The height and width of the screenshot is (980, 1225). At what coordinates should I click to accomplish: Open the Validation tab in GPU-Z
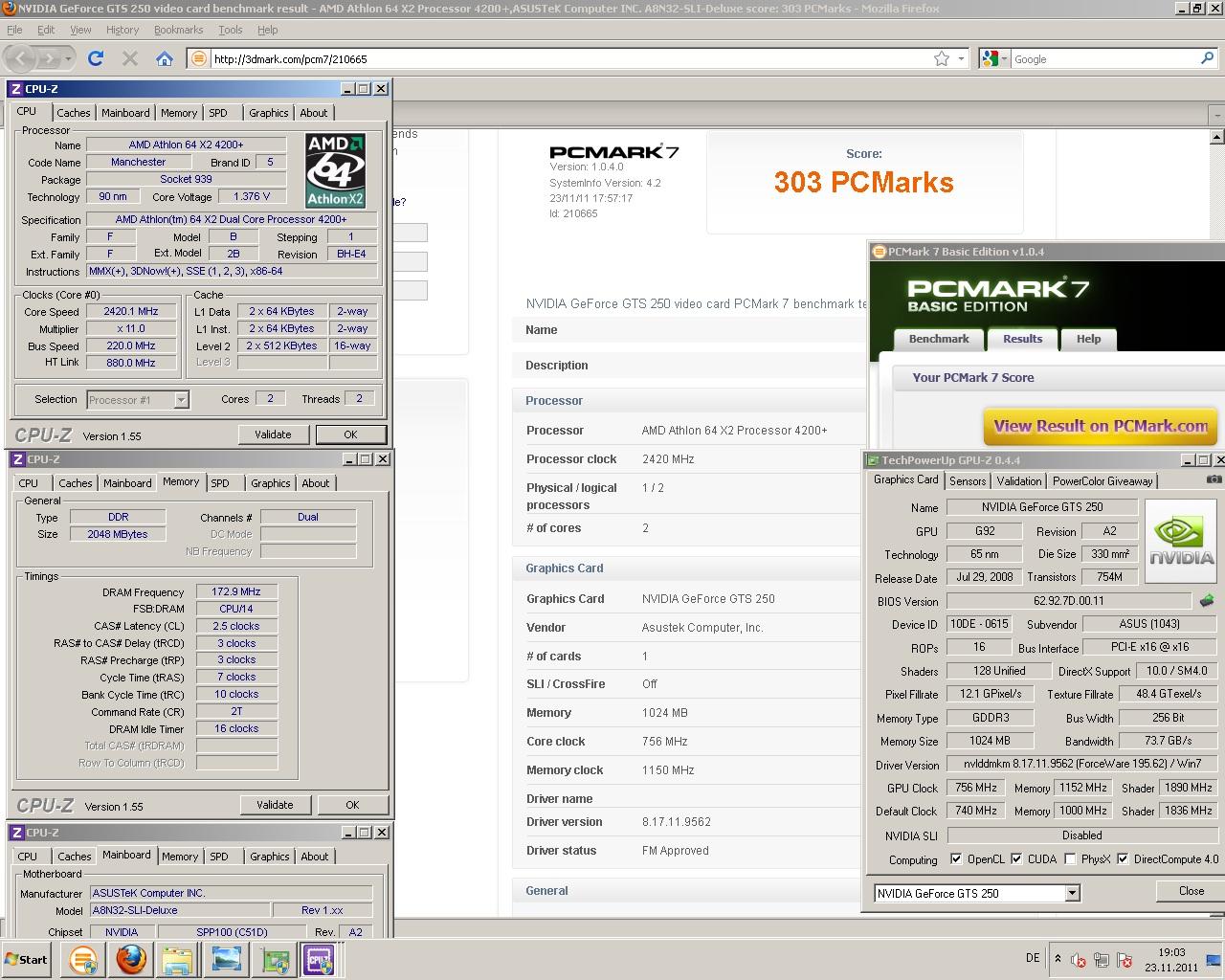(x=1019, y=480)
